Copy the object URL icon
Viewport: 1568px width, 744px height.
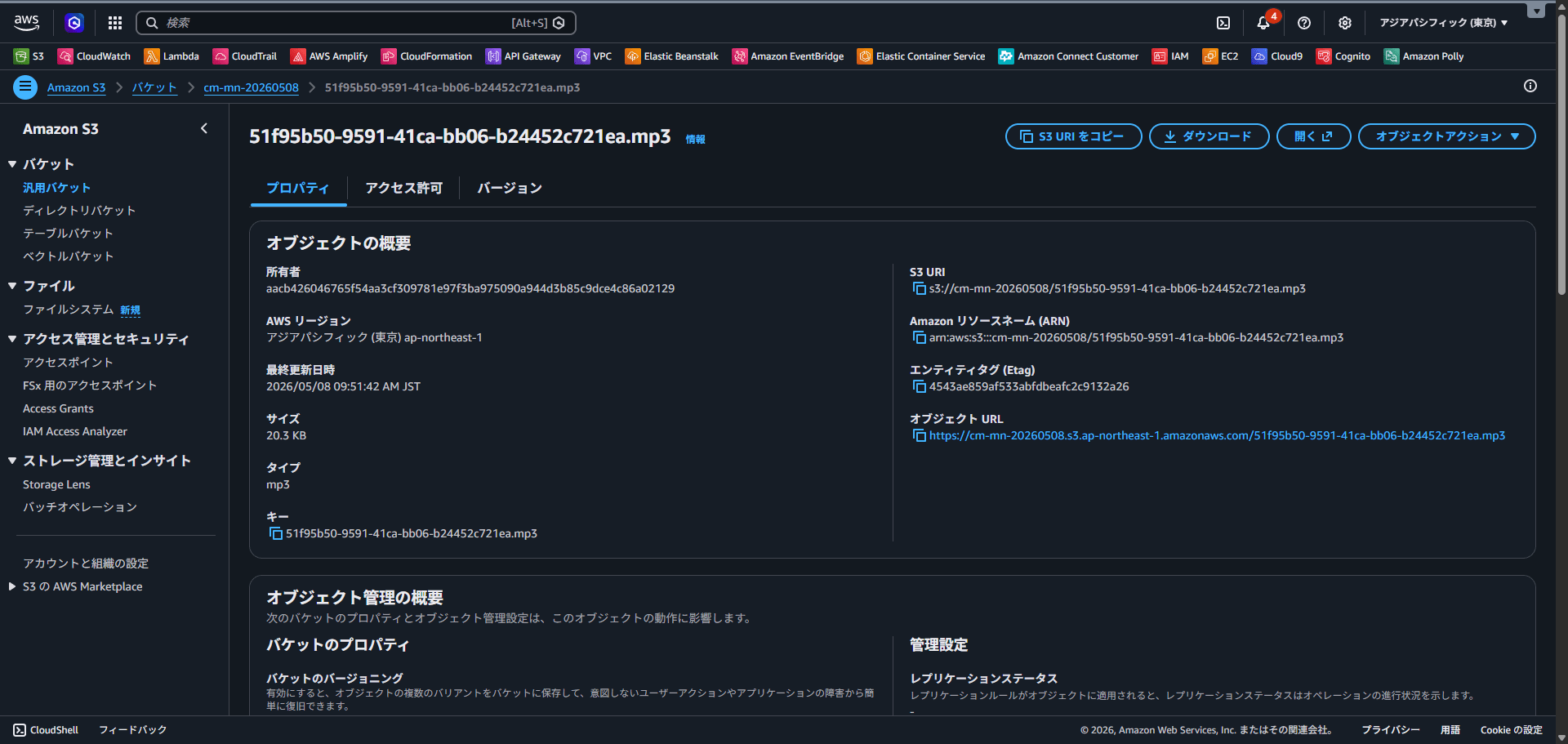pyautogui.click(x=919, y=436)
